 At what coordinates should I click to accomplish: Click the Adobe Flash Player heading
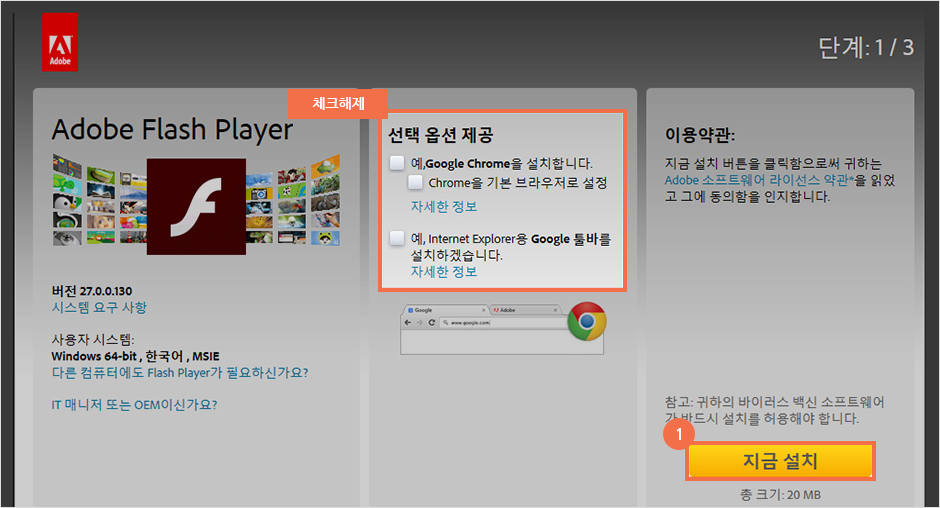(x=173, y=130)
